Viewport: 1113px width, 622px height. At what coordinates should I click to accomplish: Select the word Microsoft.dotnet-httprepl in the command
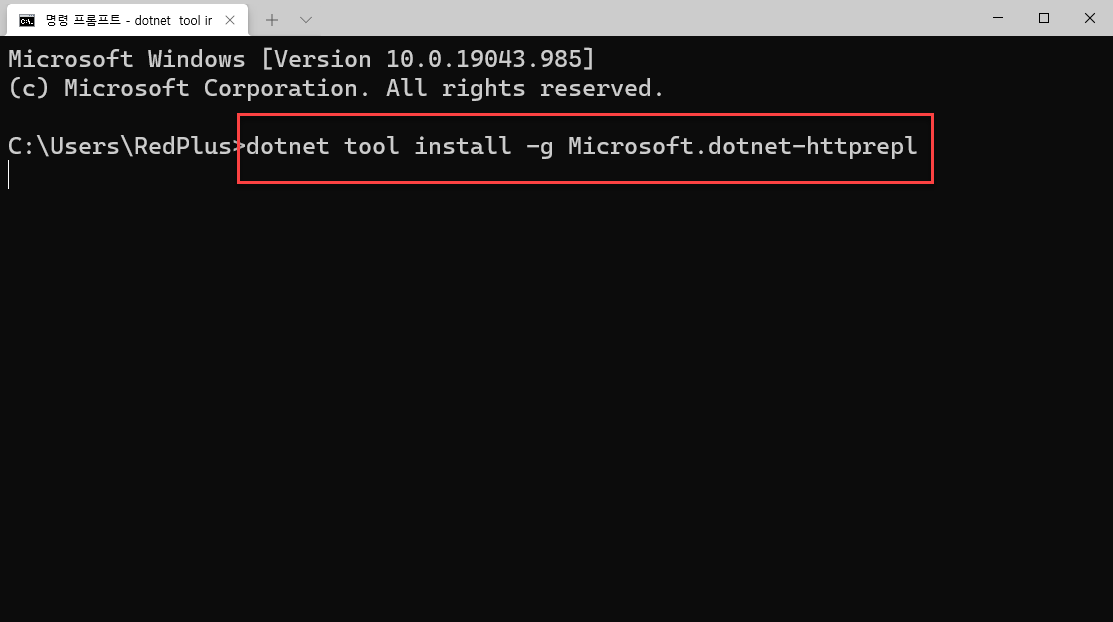[742, 147]
